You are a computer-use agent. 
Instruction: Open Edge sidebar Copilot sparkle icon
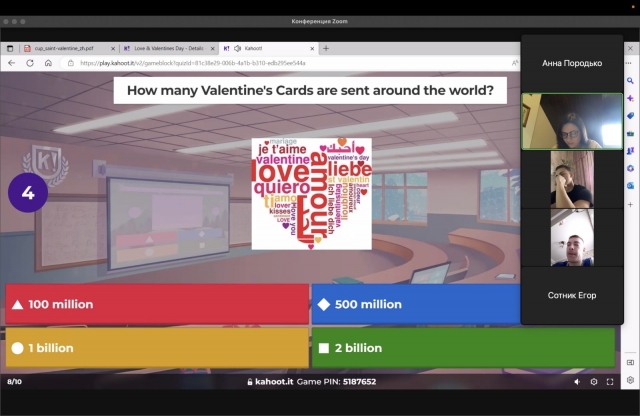pyautogui.click(x=630, y=98)
